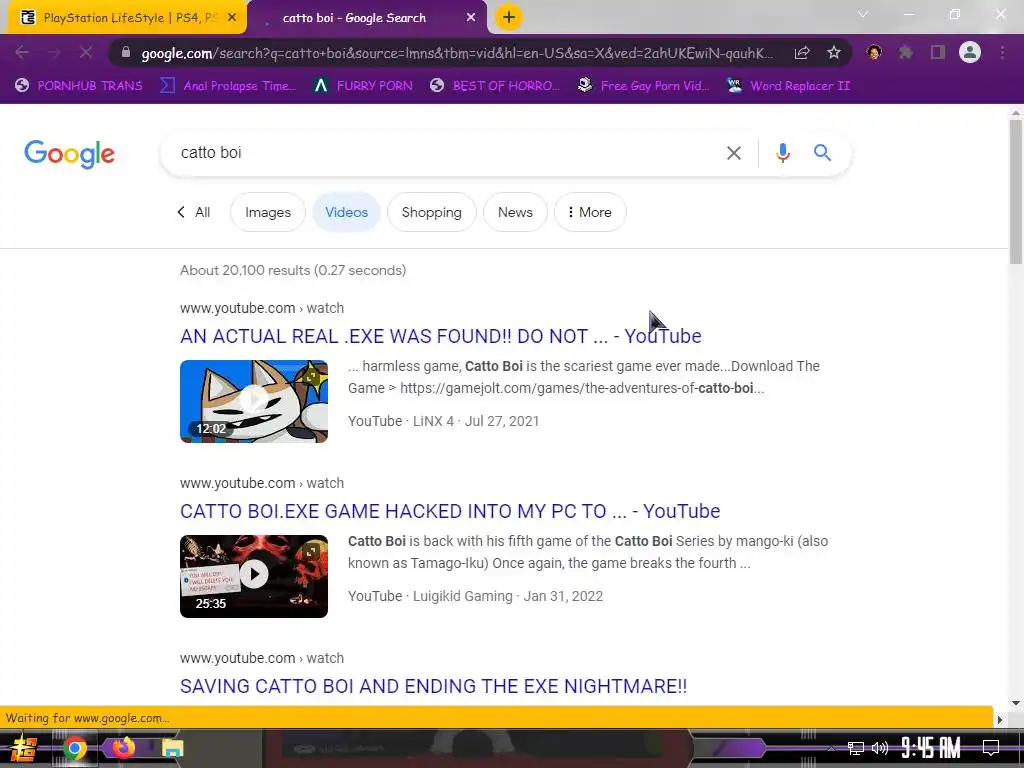Open the network status tray icon
1024x768 pixels.
click(856, 748)
